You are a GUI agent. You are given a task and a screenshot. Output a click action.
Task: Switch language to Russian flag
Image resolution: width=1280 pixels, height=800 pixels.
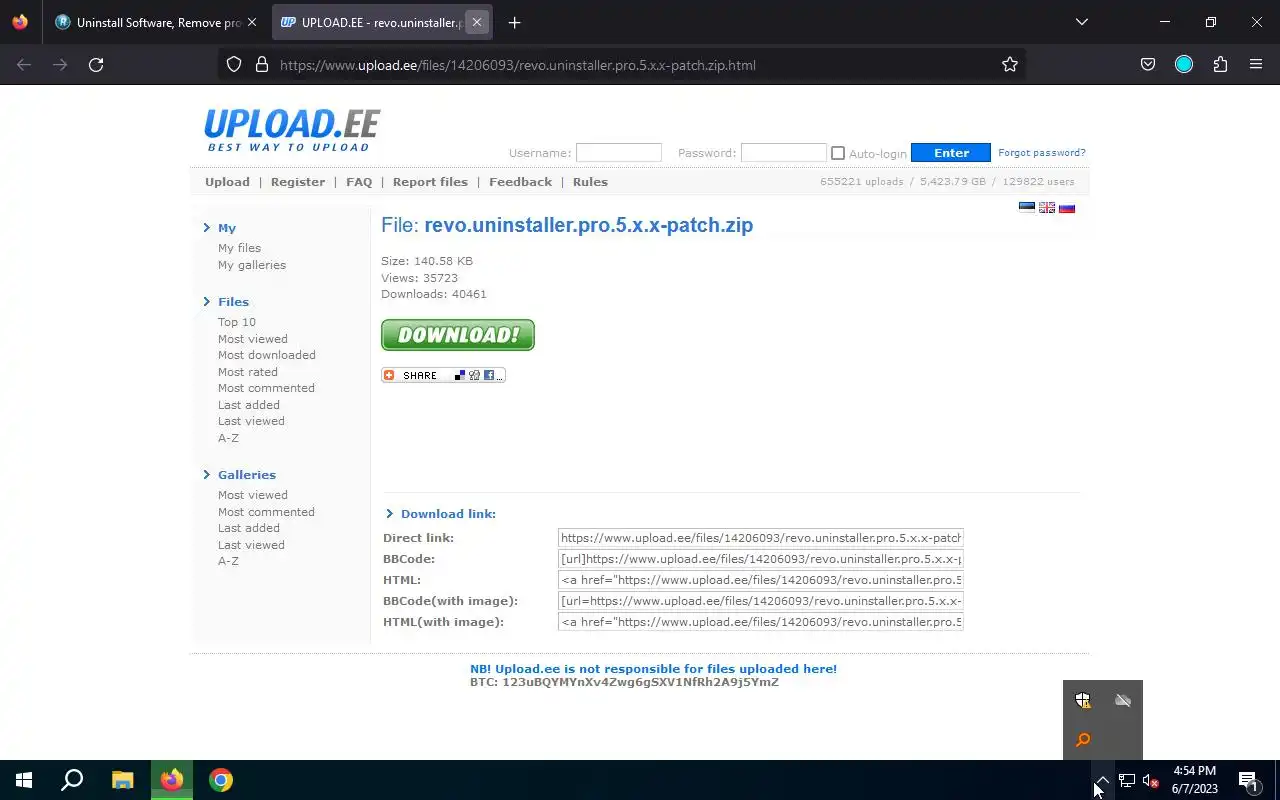coord(1067,208)
